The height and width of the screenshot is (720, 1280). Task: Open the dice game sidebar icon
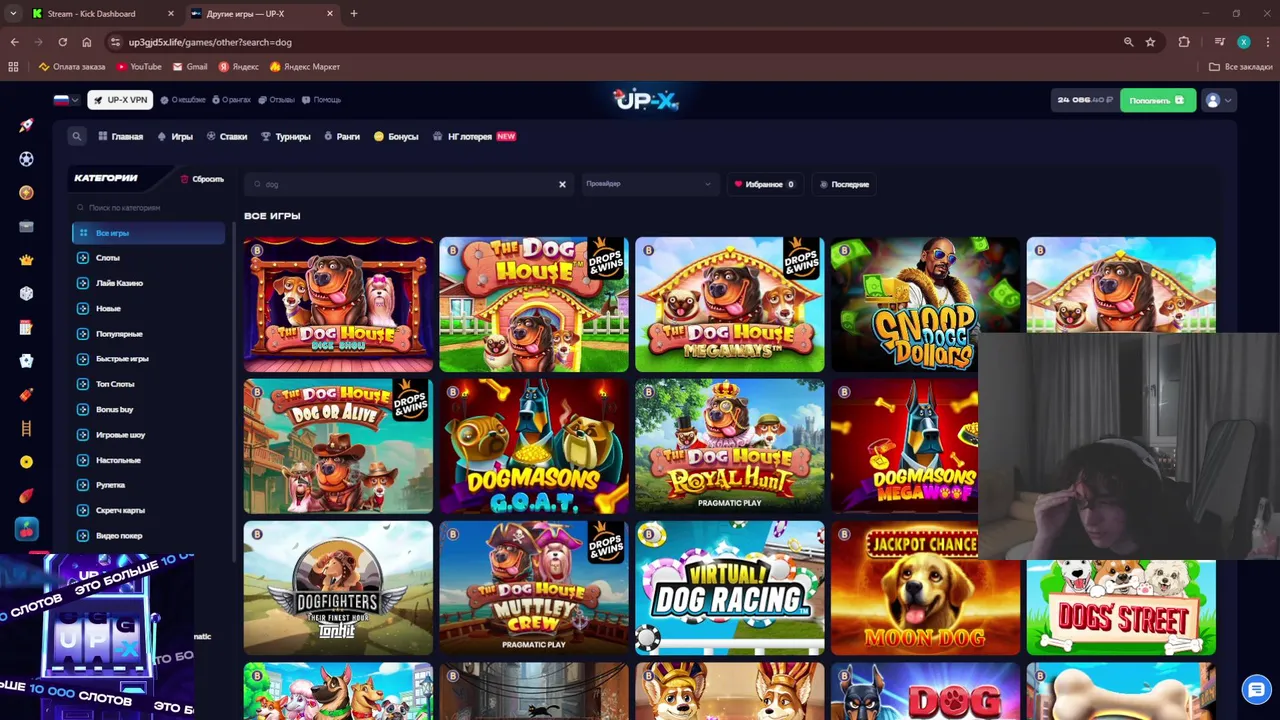[26, 293]
